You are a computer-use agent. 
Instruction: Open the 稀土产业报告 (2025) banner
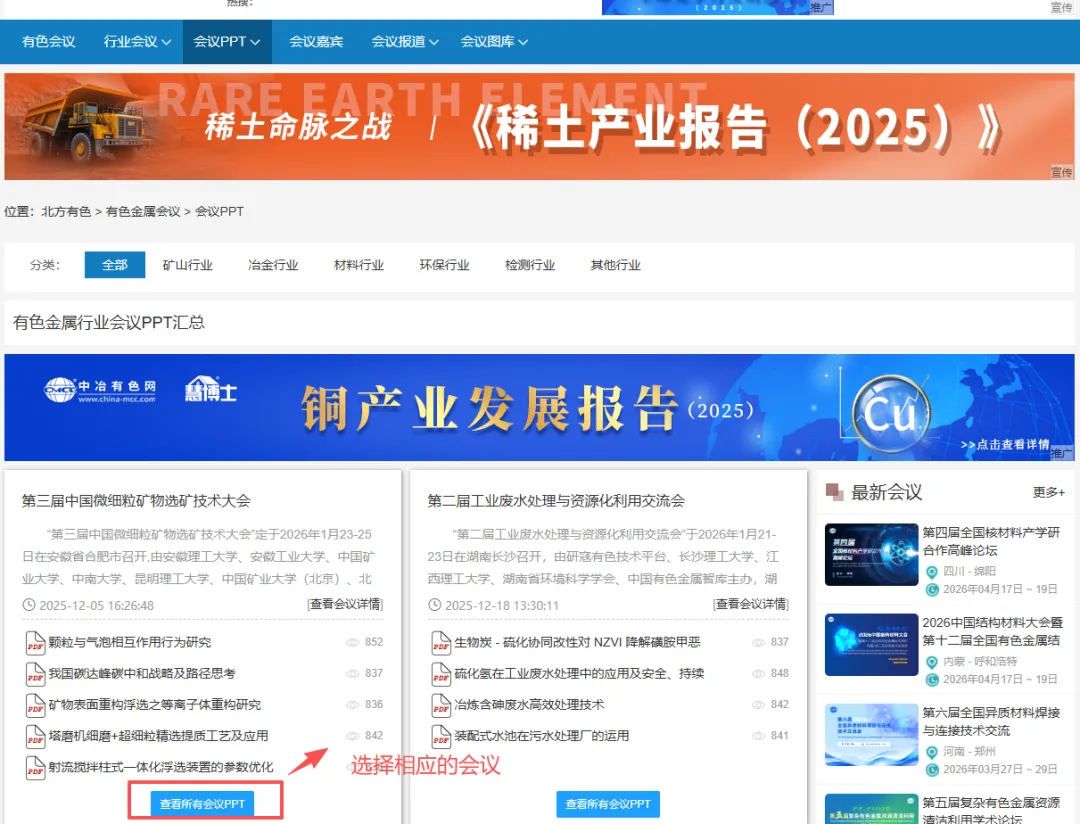tap(539, 127)
